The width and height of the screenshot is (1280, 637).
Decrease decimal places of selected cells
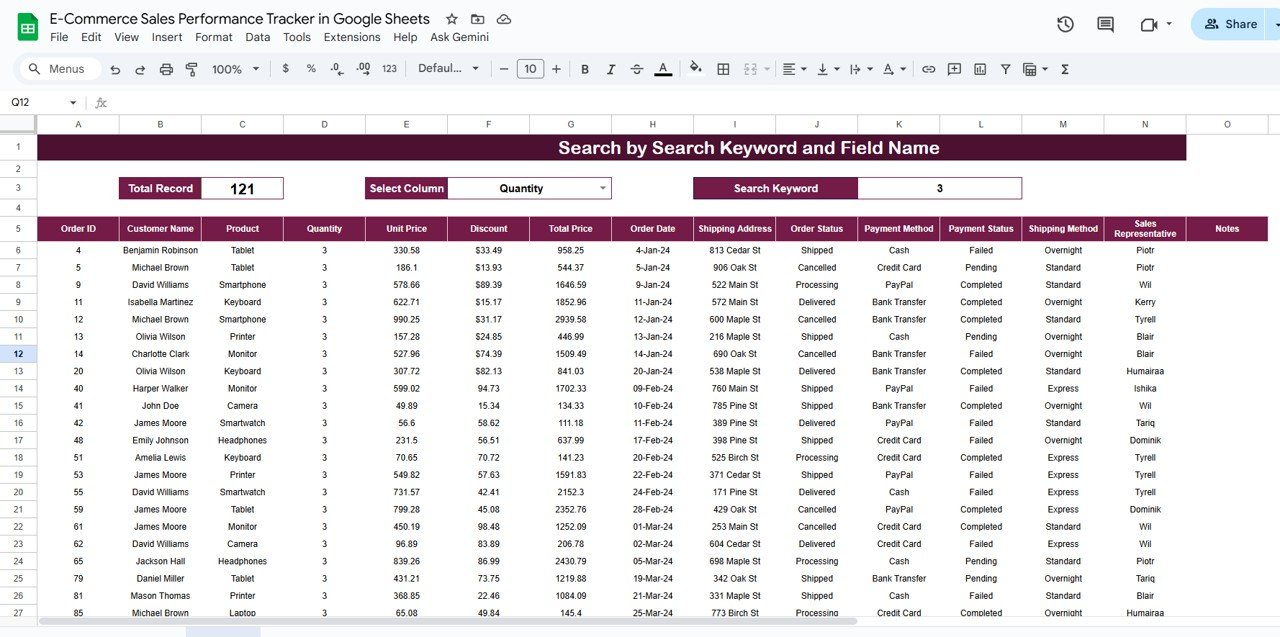tap(335, 68)
